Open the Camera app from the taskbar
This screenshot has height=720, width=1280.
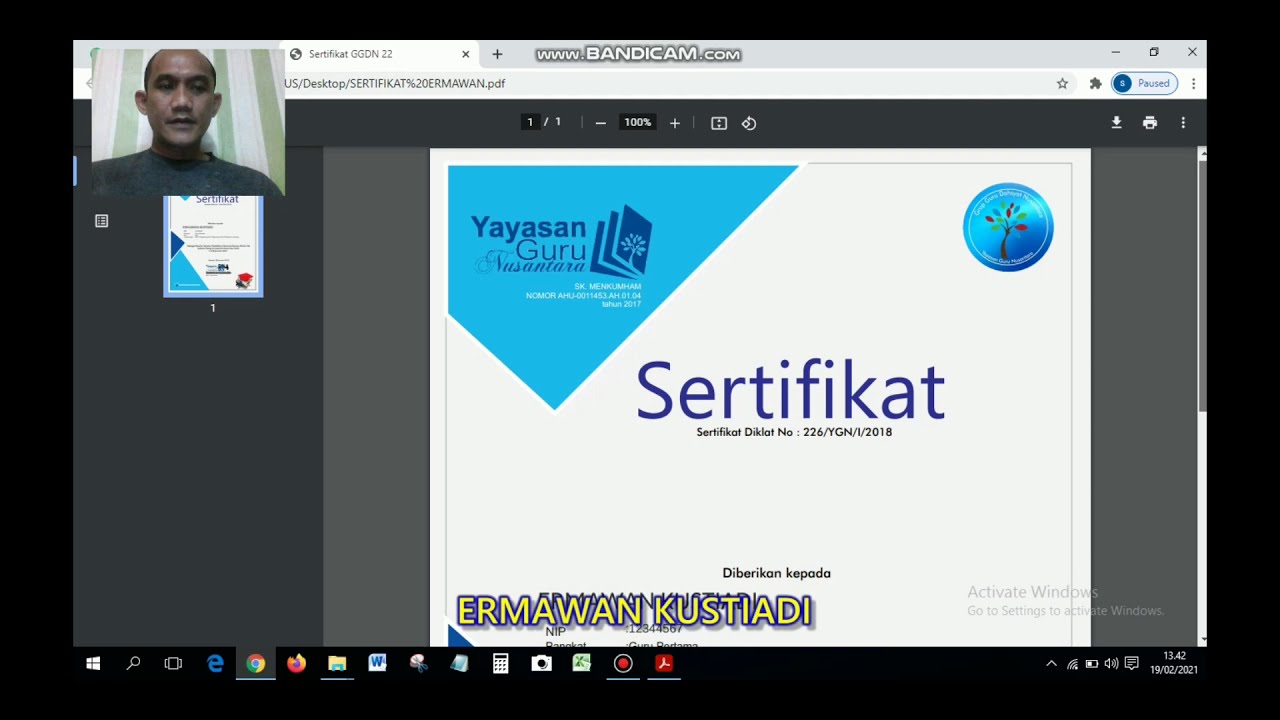coord(541,663)
